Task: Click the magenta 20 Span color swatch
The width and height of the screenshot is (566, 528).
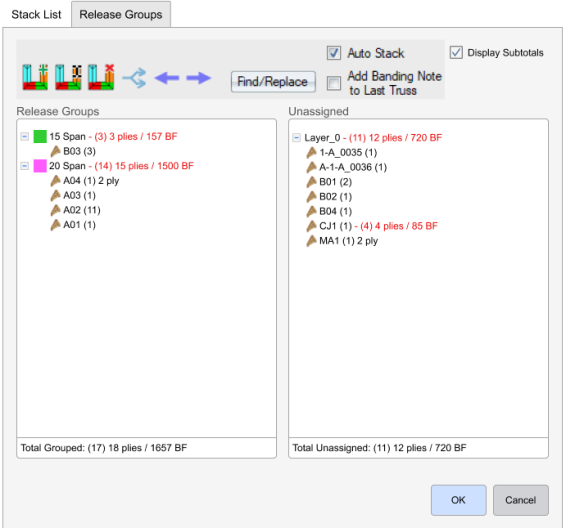Action: 40,166
